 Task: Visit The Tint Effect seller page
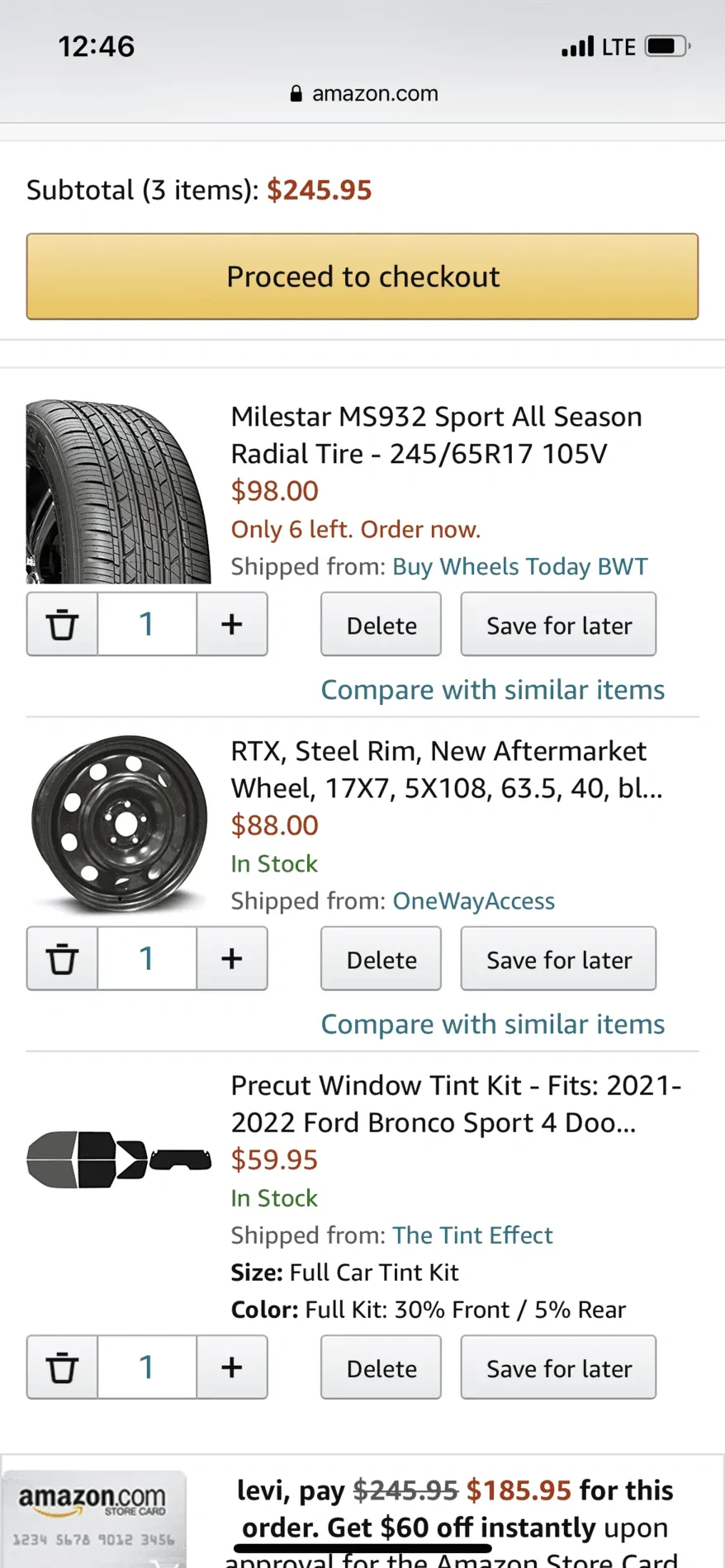pos(472,1235)
